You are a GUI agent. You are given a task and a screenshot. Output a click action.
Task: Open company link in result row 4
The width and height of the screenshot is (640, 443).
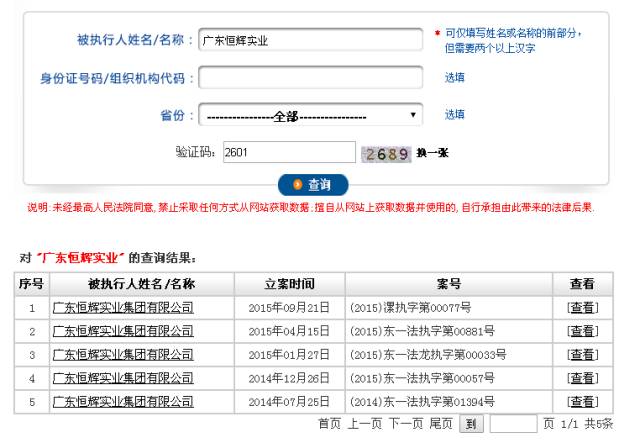point(123,378)
